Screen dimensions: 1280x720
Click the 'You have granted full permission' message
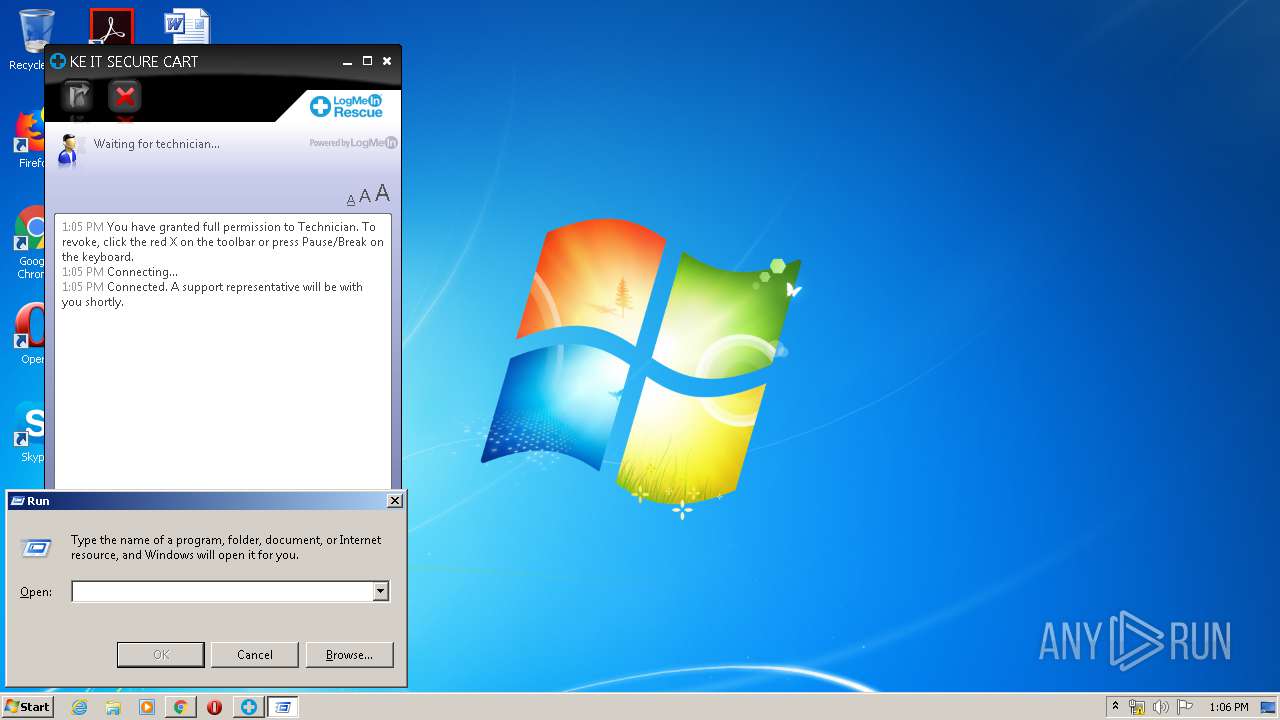coord(223,242)
